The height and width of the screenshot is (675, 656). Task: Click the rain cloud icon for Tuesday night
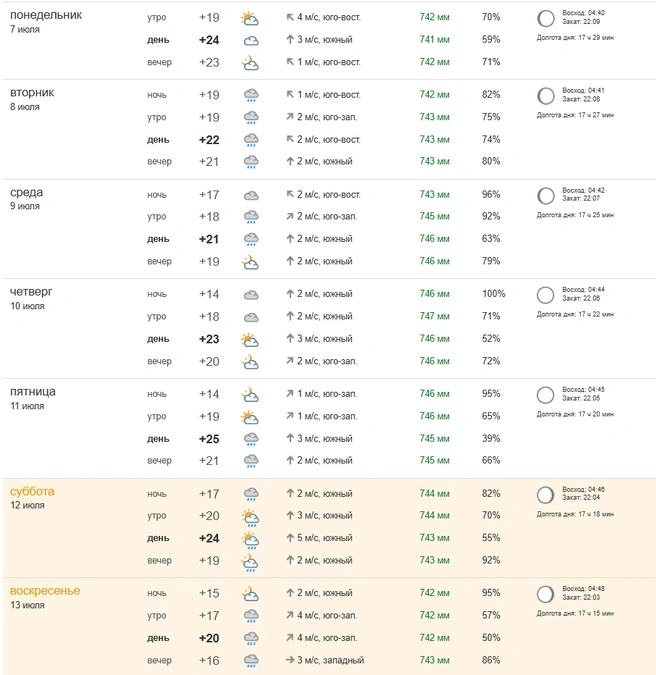251,95
